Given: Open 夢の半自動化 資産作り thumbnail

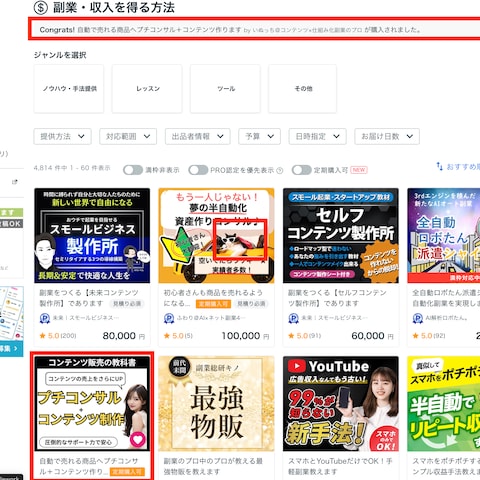Looking at the screenshot, I should point(216,236).
